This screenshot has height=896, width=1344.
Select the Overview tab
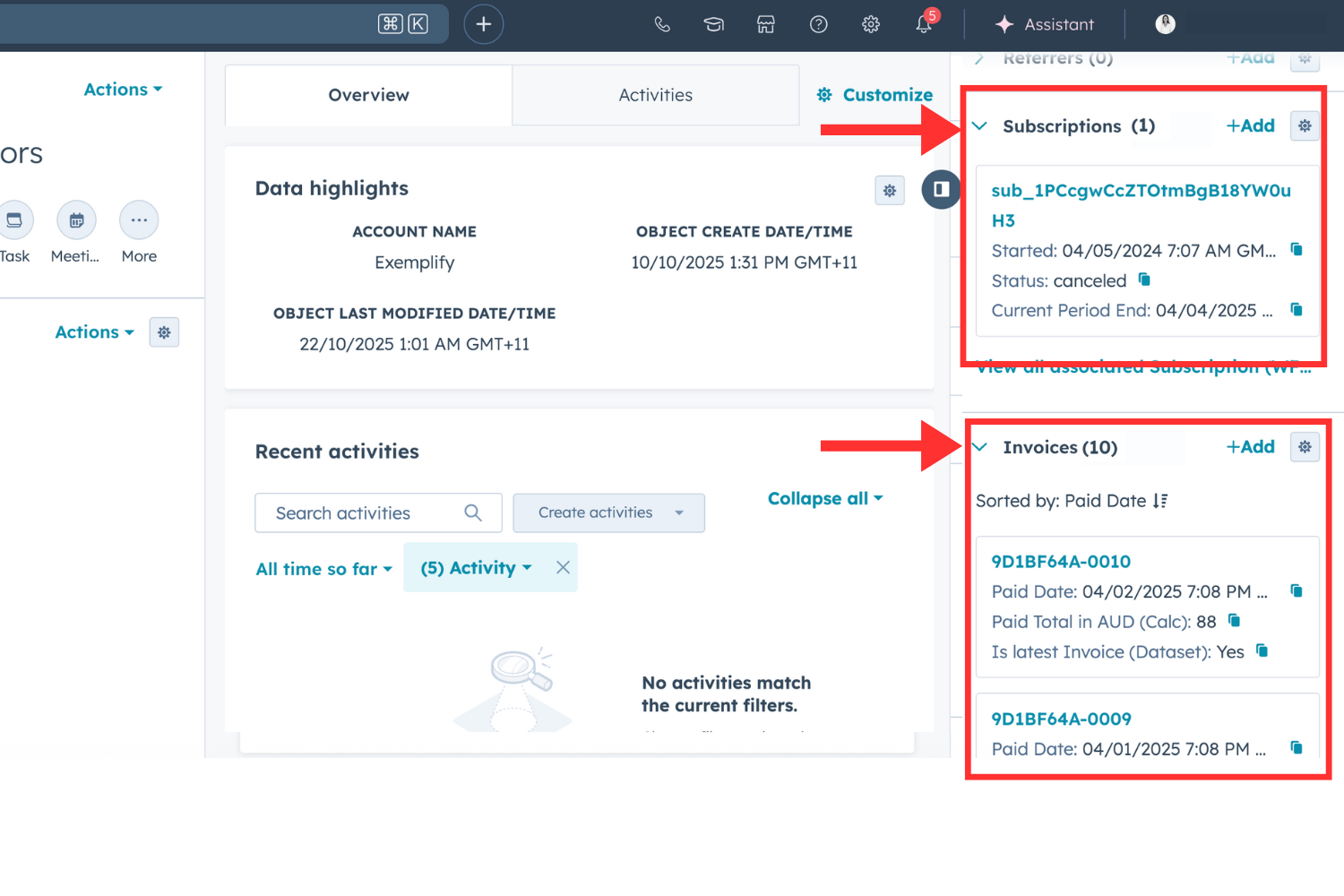click(368, 95)
